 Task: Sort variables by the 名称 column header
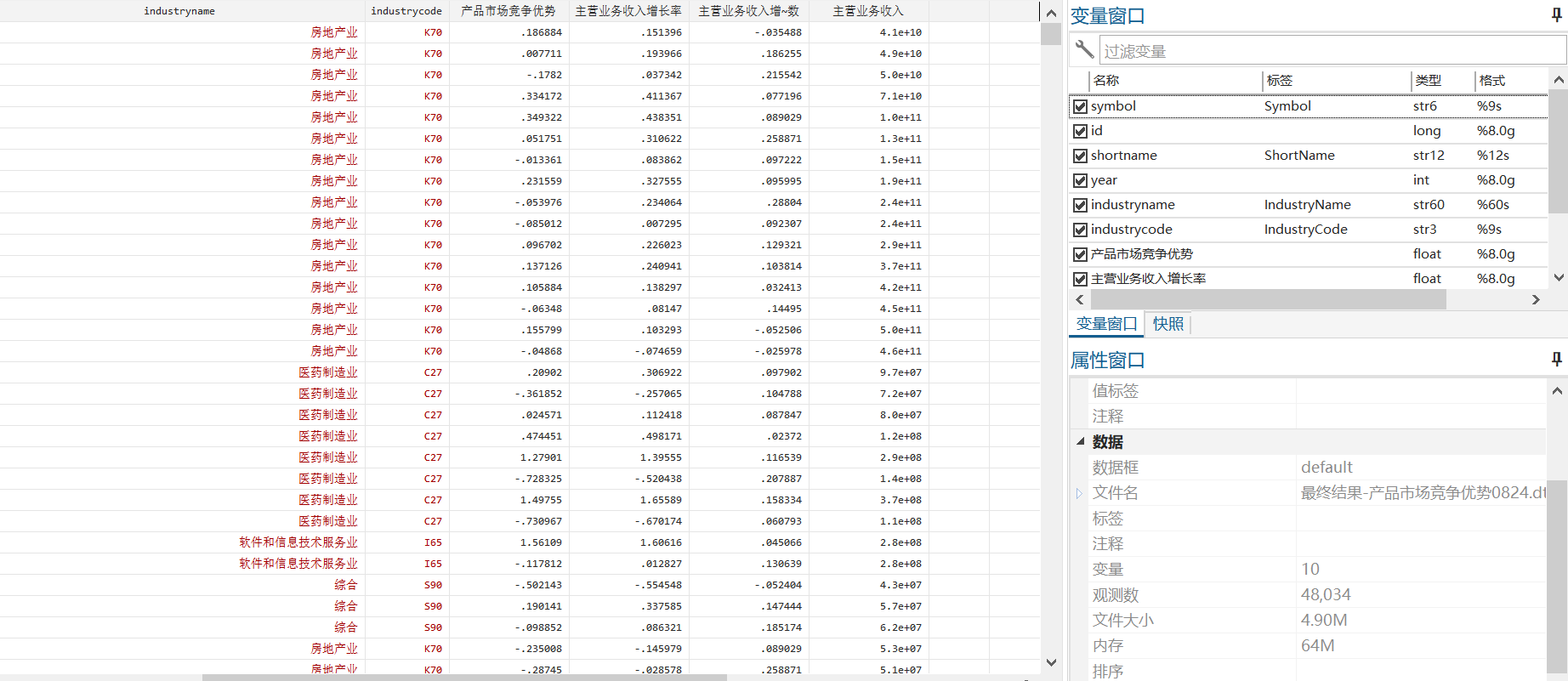1175,81
